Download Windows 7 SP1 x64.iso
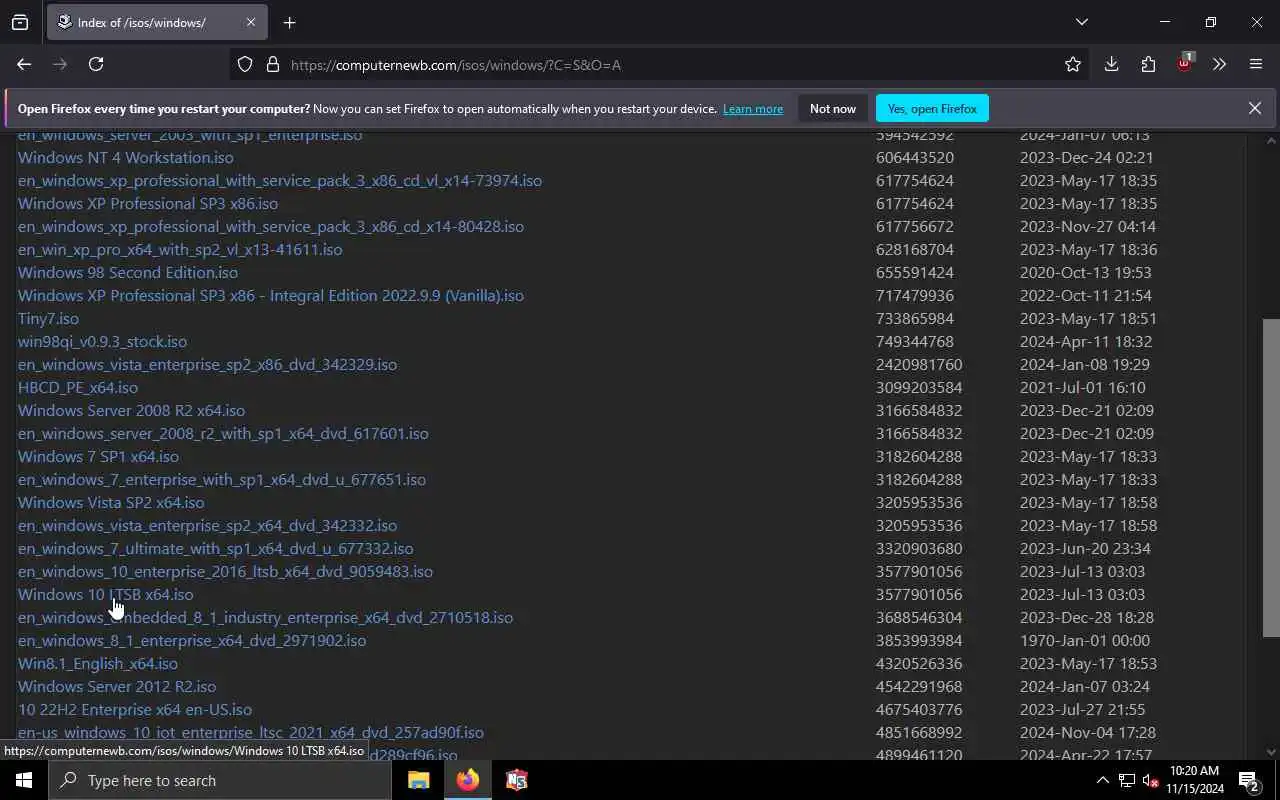Viewport: 1280px width, 800px height. click(98, 456)
